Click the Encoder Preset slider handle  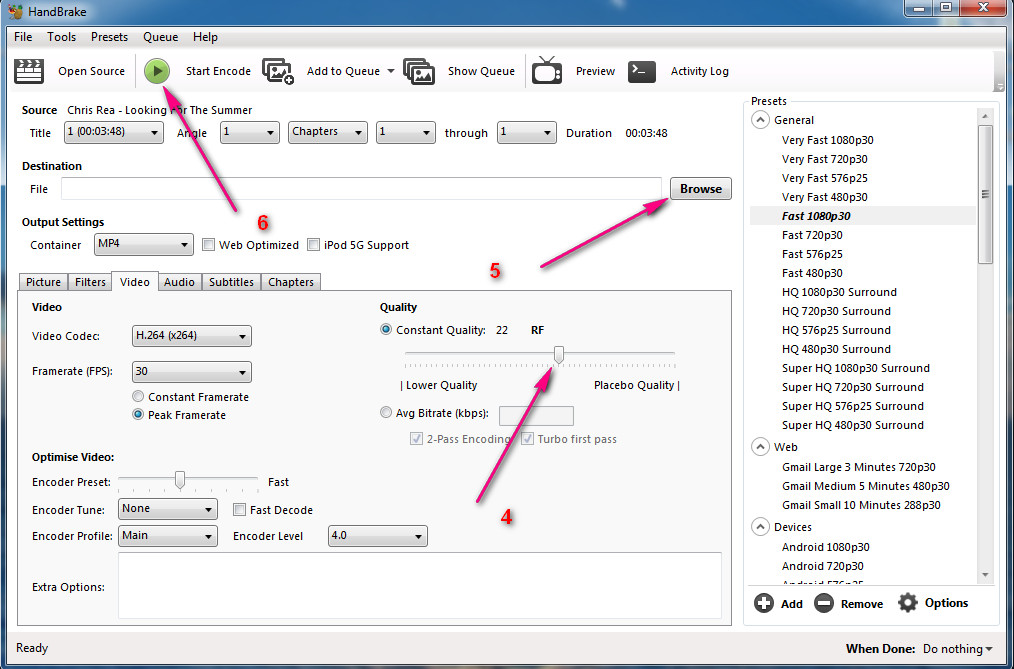[180, 480]
